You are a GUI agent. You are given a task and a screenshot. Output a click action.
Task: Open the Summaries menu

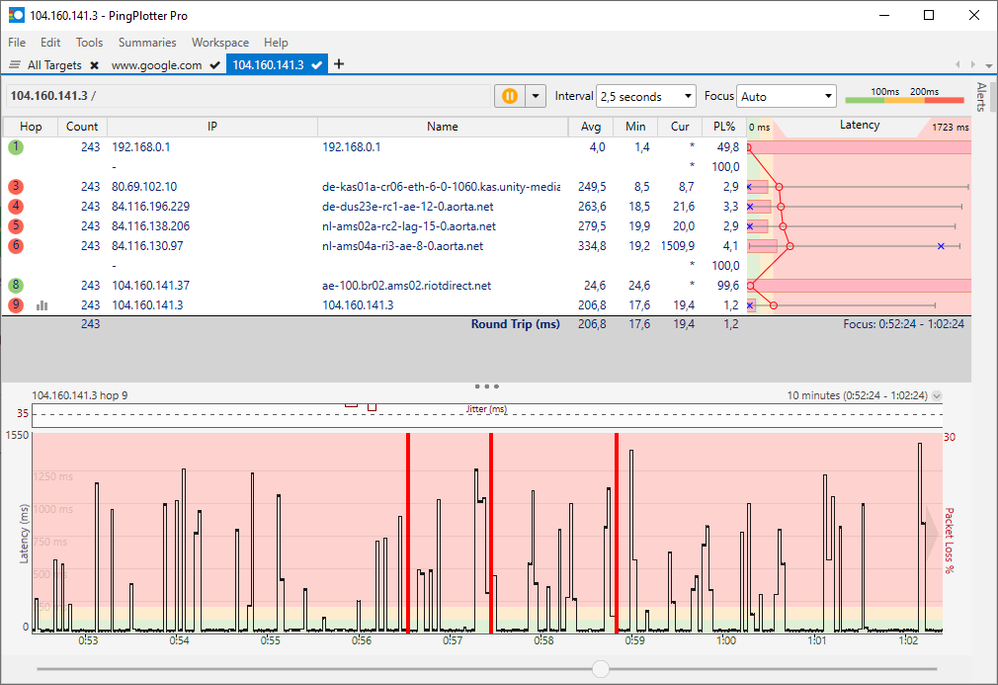pos(147,43)
